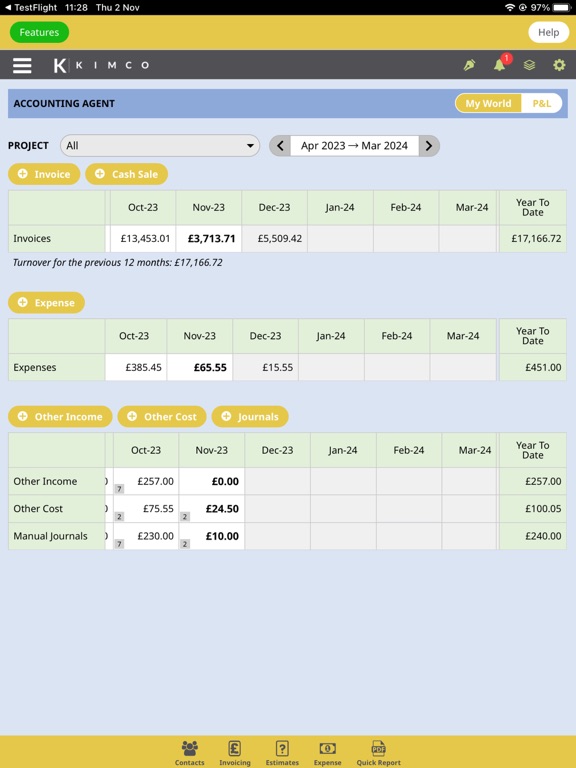Viewport: 576px width, 768px height.
Task: Open Estimates in the bottom bar
Action: (282, 753)
